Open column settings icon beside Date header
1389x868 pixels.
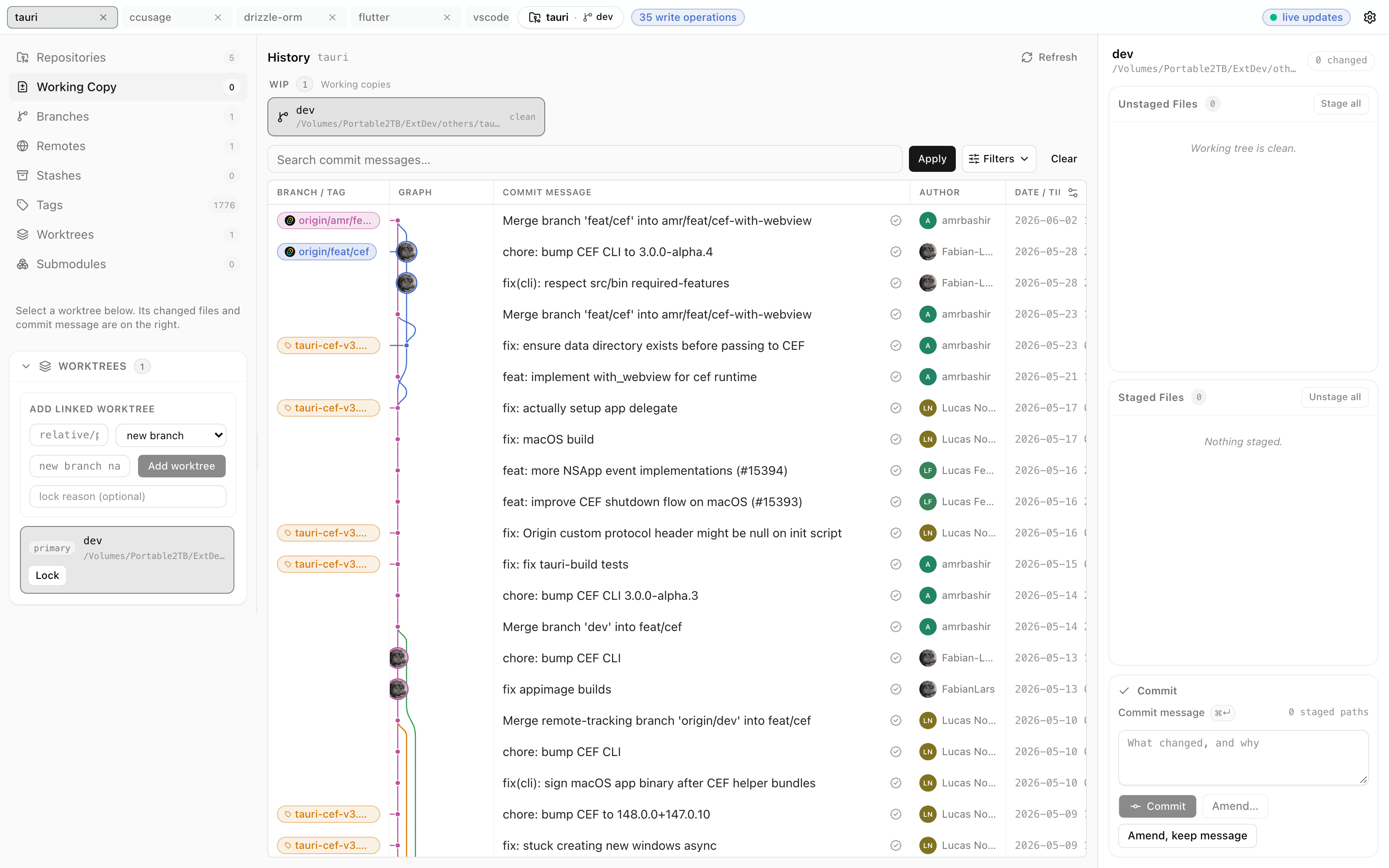pyautogui.click(x=1073, y=192)
